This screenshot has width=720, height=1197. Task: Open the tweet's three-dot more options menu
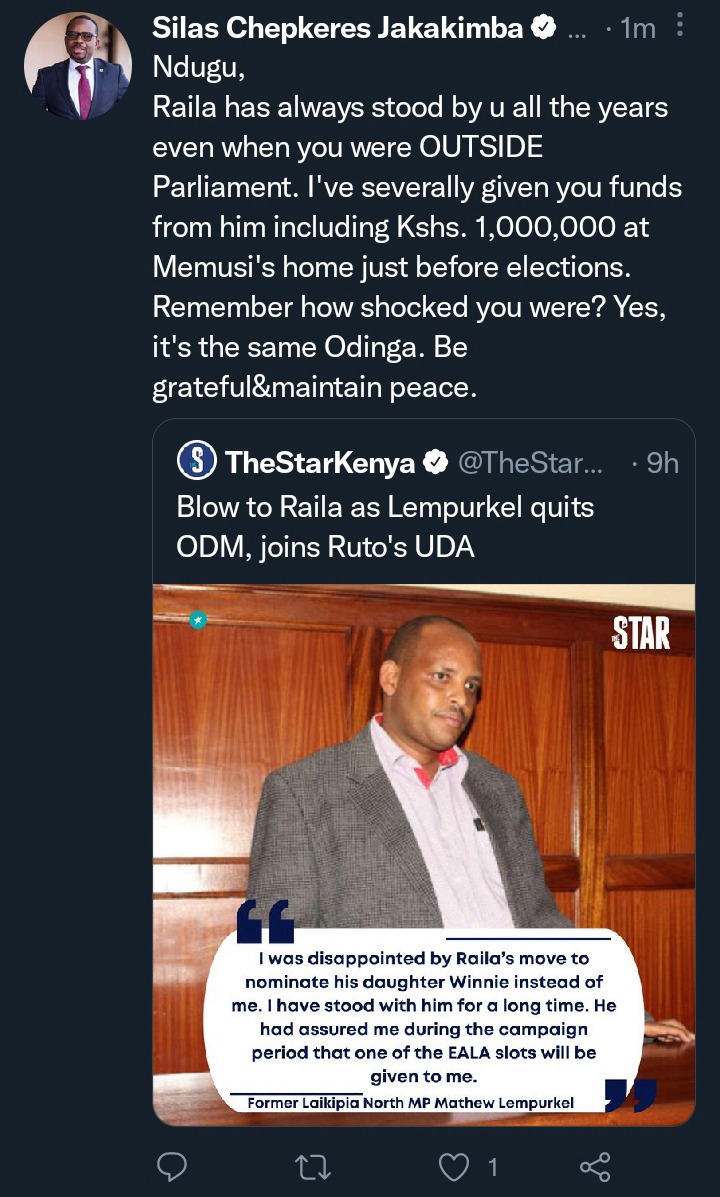(x=680, y=25)
